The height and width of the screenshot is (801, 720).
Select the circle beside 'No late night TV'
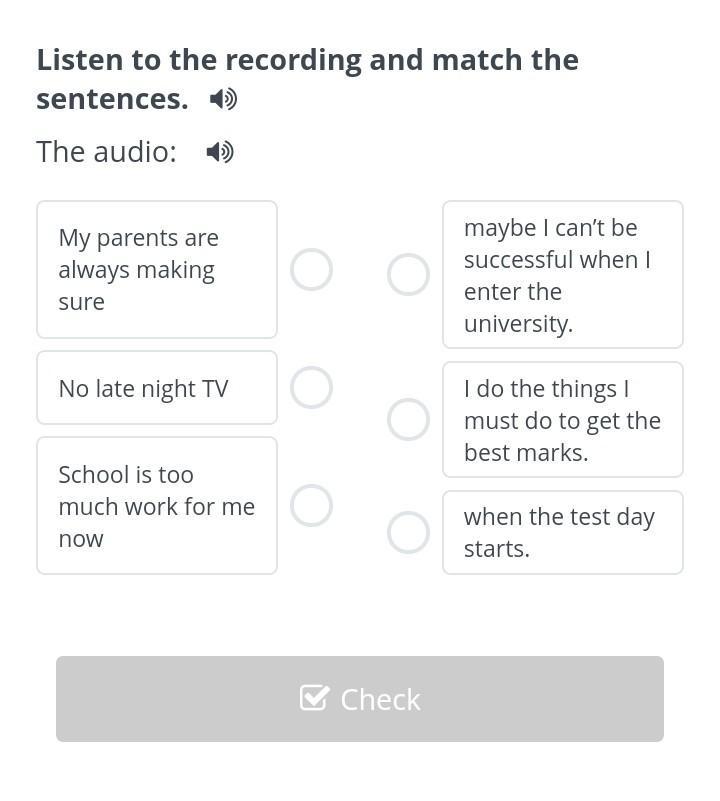311,387
